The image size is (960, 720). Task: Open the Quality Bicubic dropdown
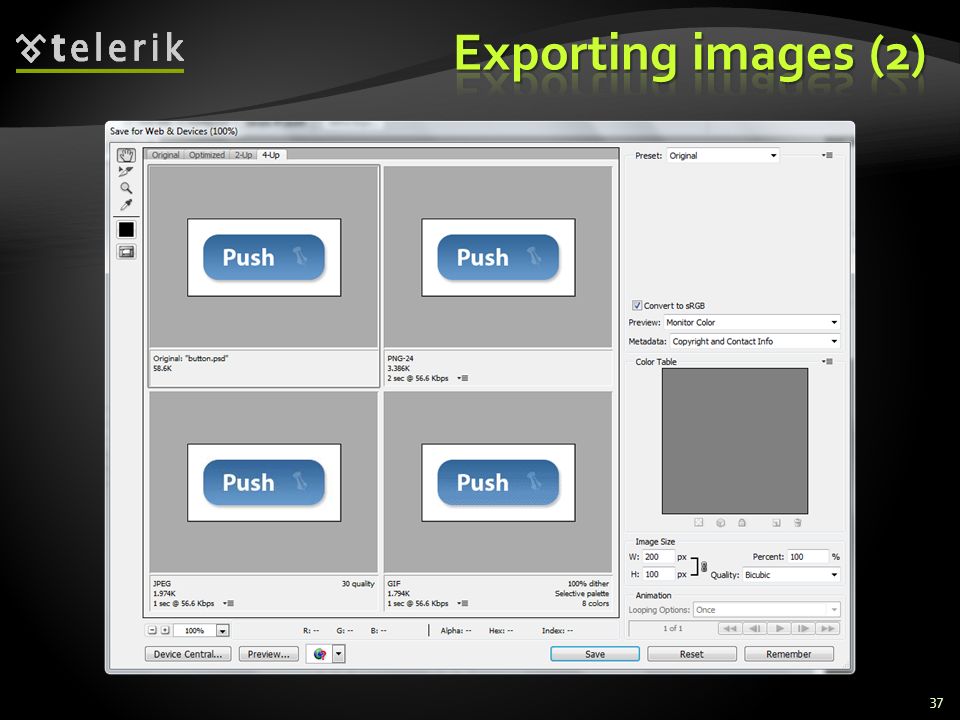click(791, 575)
